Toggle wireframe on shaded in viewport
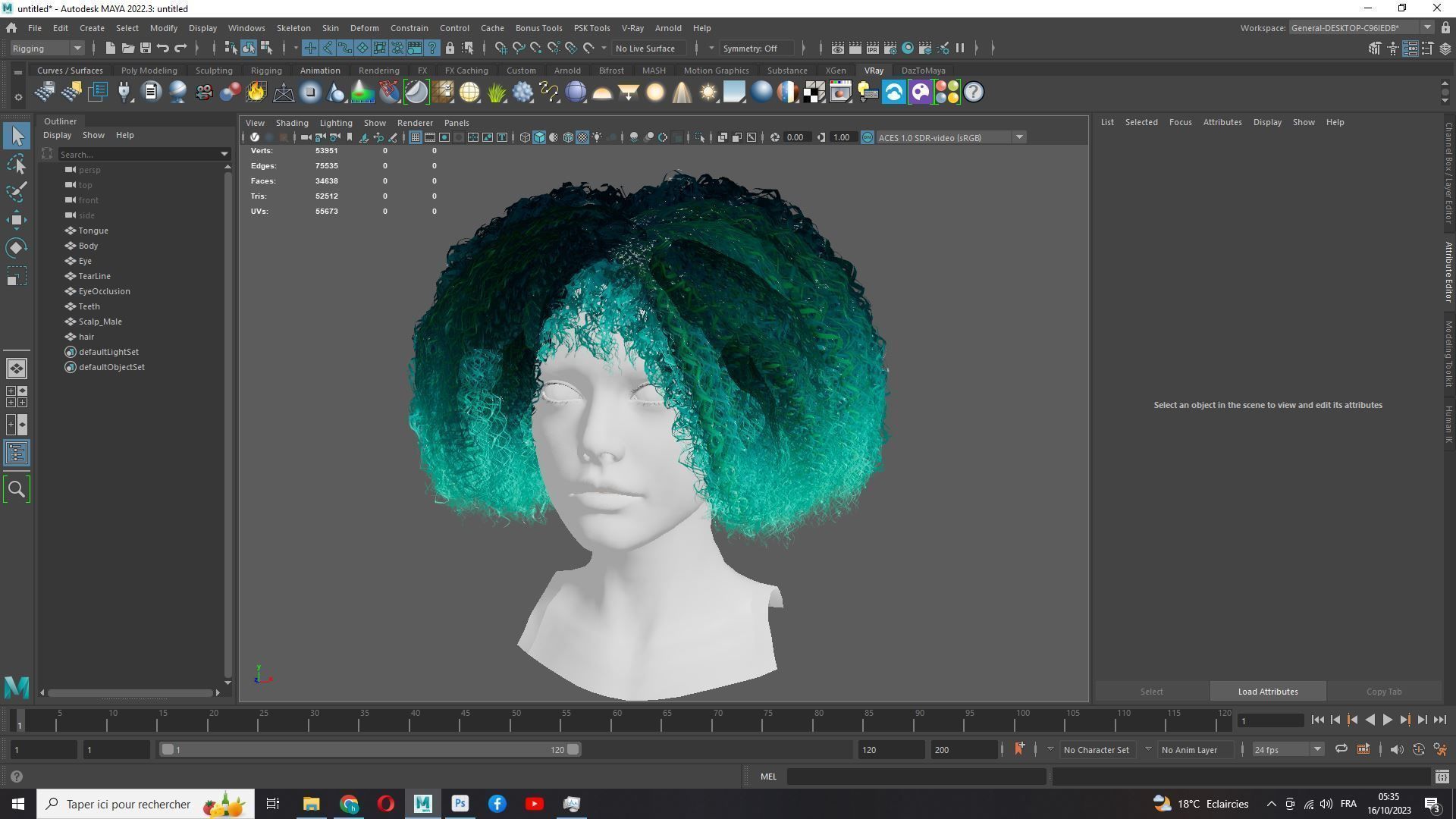This screenshot has height=819, width=1456. pyautogui.click(x=568, y=137)
